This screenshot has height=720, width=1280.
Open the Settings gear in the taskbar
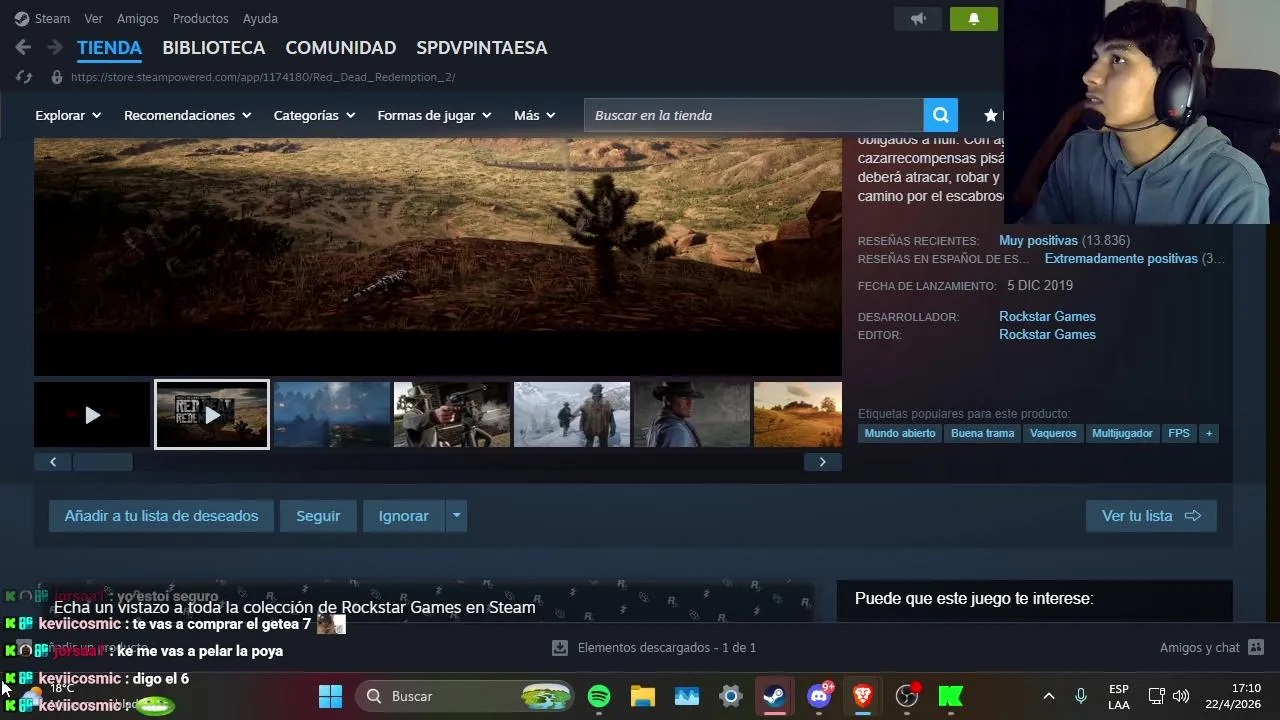(731, 696)
